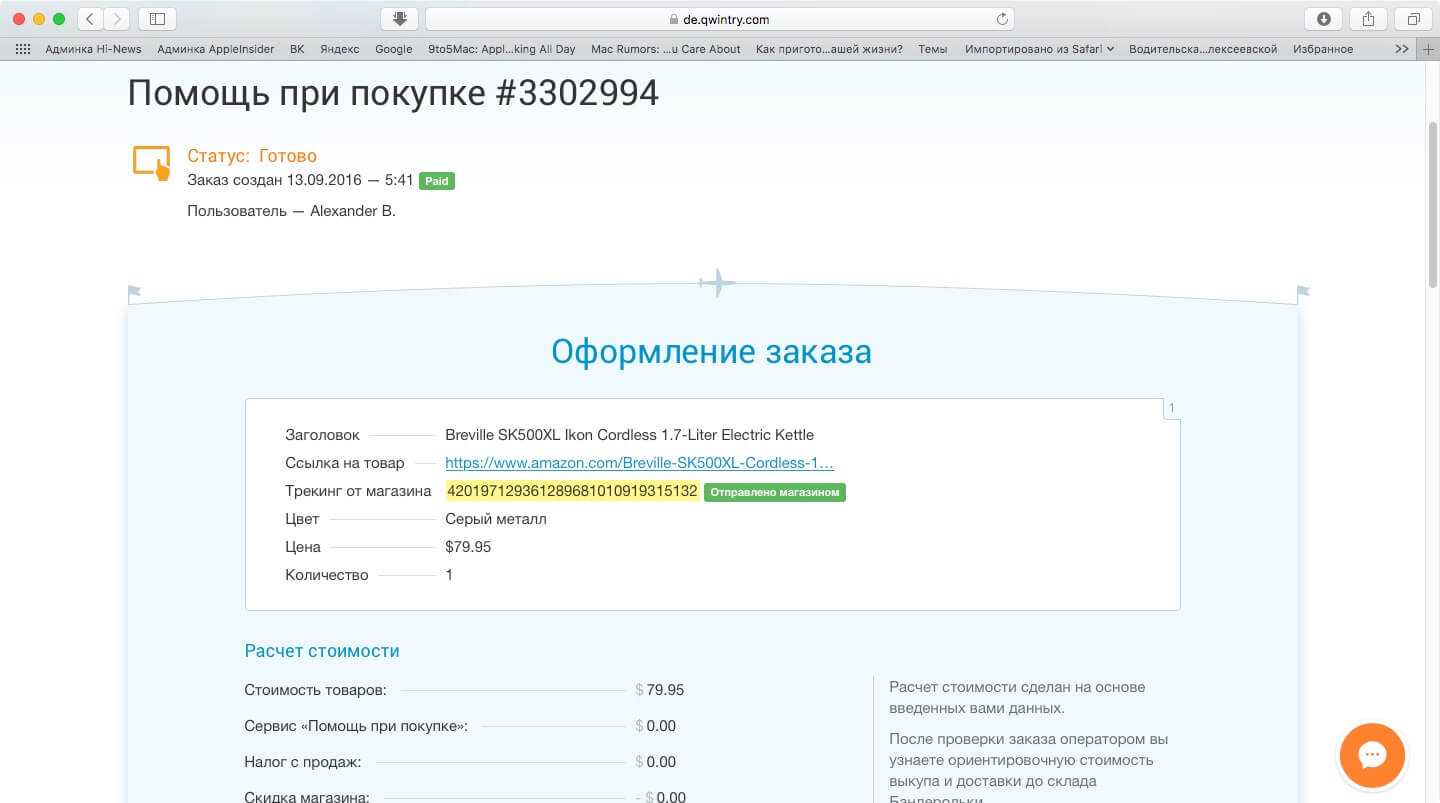Open the Админка Hi-News bookmark
This screenshot has width=1440, height=803.
click(x=93, y=49)
